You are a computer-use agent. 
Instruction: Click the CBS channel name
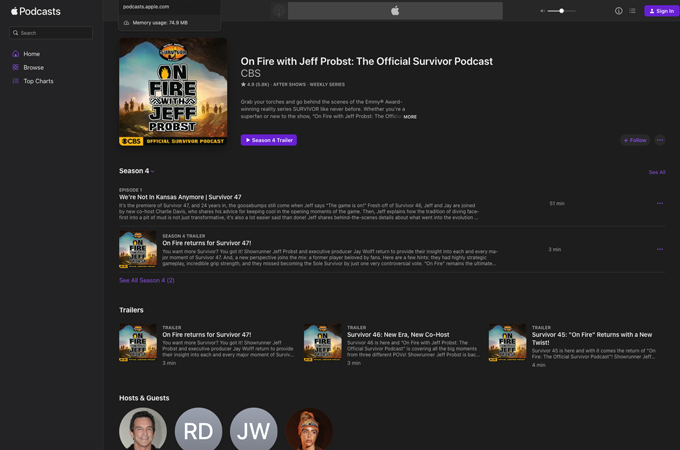click(251, 73)
